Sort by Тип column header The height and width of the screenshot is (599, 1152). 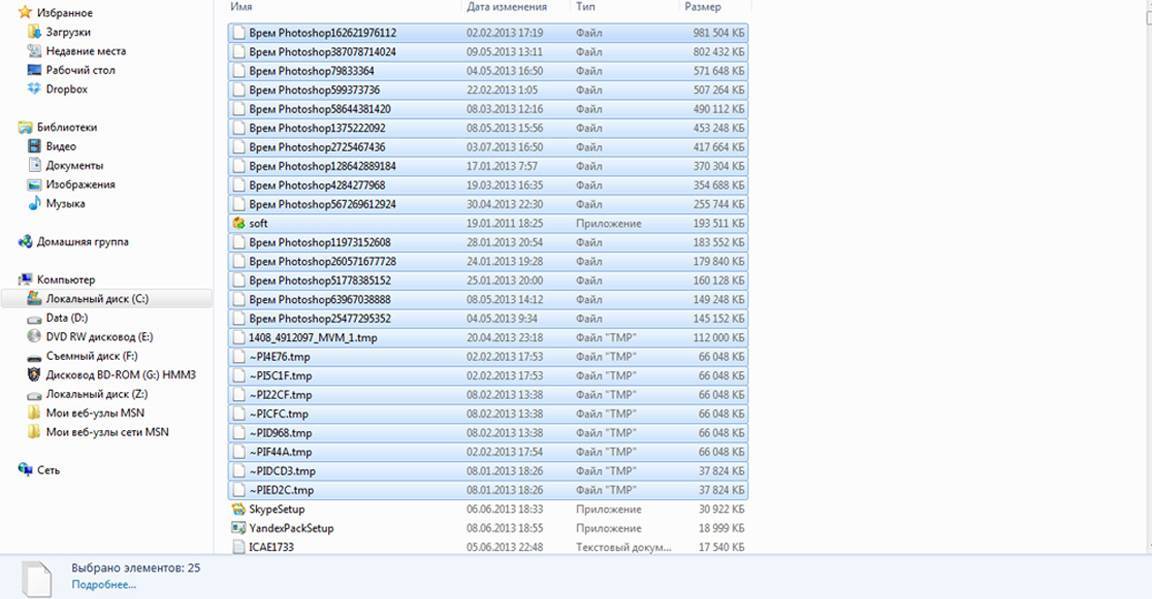coord(586,7)
